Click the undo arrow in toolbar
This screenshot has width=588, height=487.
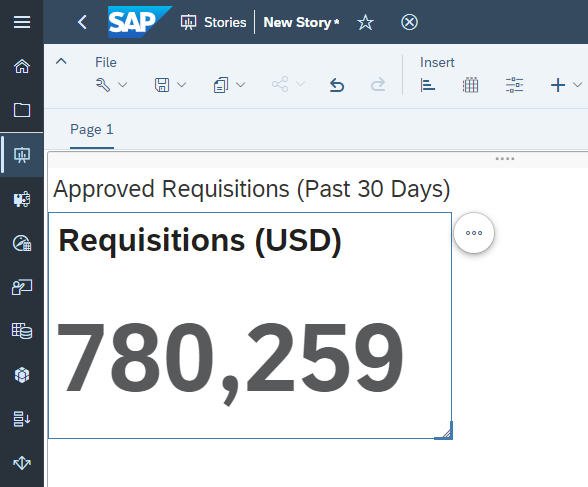pos(337,85)
